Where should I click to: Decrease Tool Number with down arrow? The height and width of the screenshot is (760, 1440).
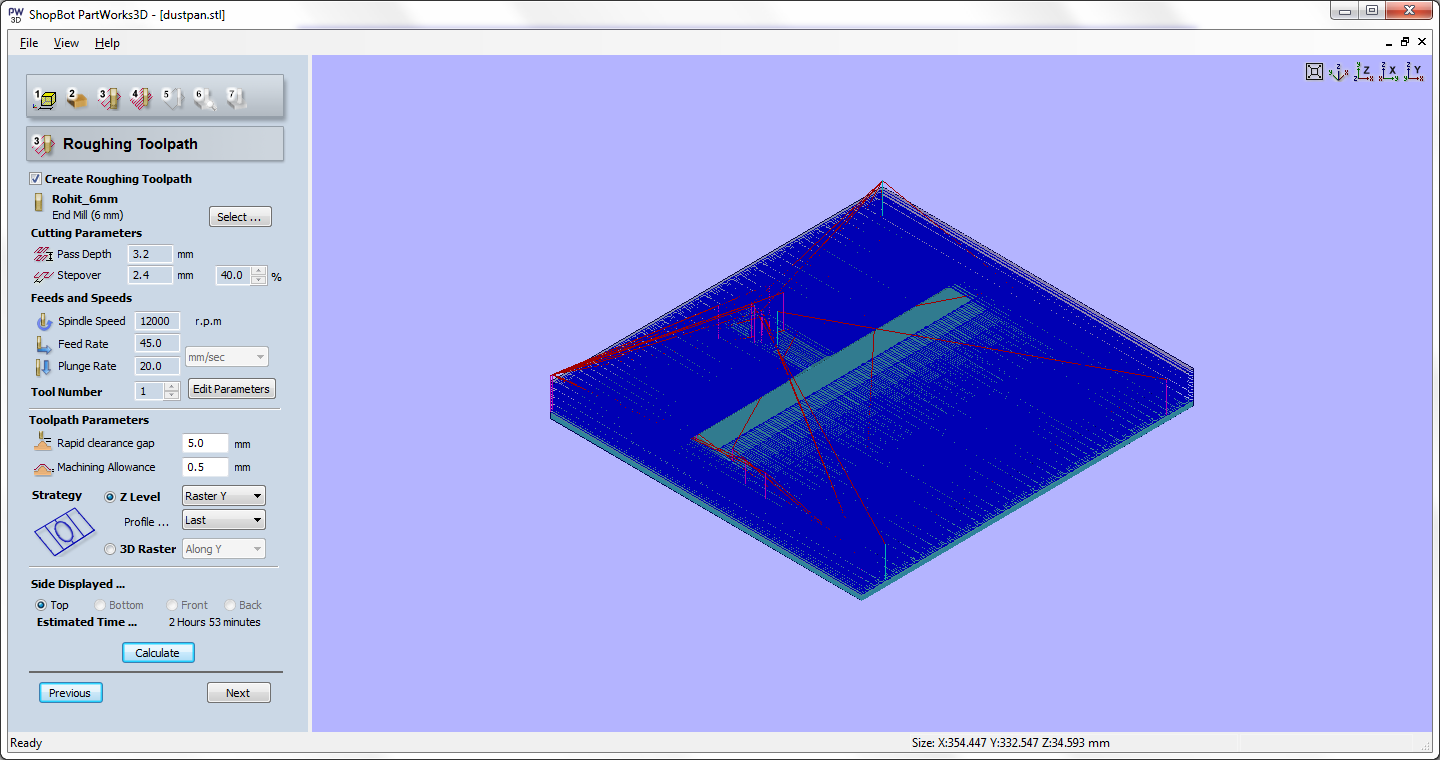172,396
